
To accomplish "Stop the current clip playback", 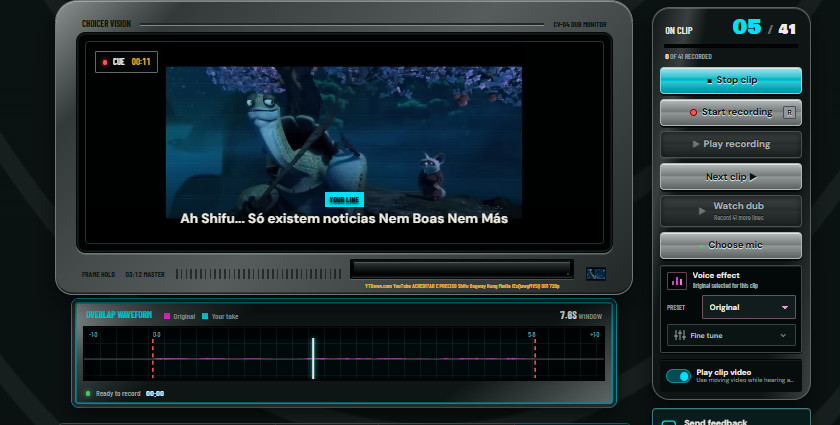I will click(731, 80).
